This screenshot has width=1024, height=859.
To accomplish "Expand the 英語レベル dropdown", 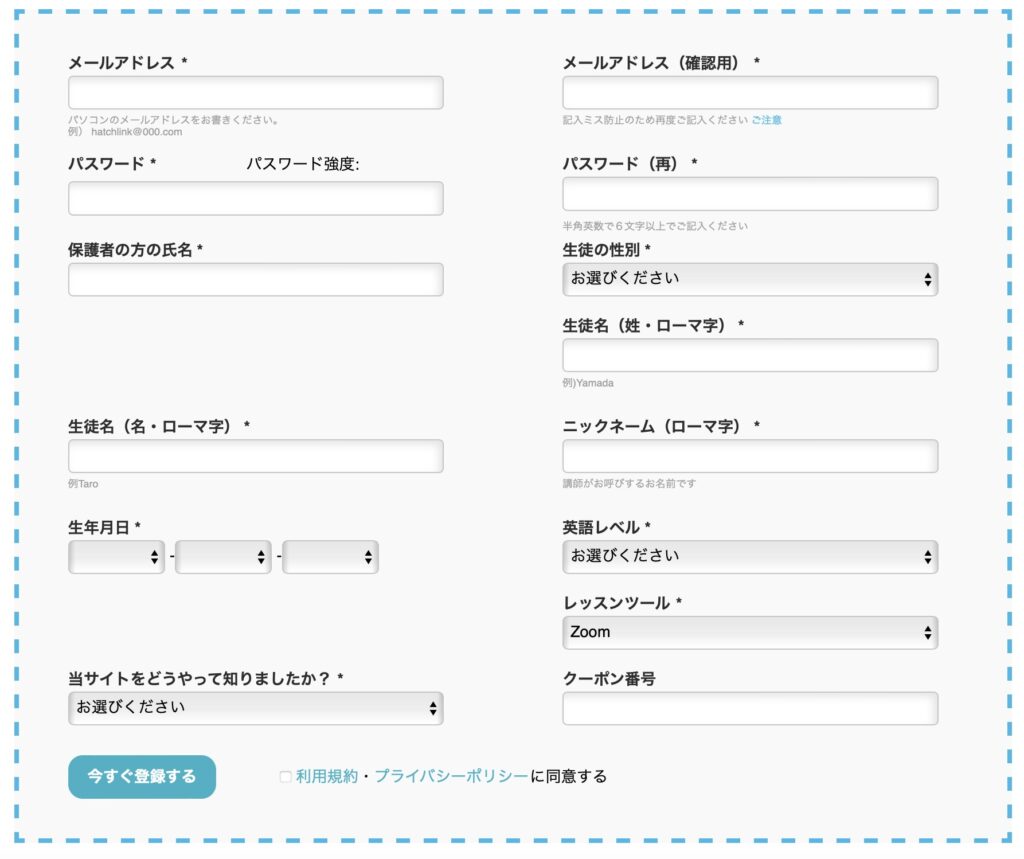I will (x=750, y=556).
